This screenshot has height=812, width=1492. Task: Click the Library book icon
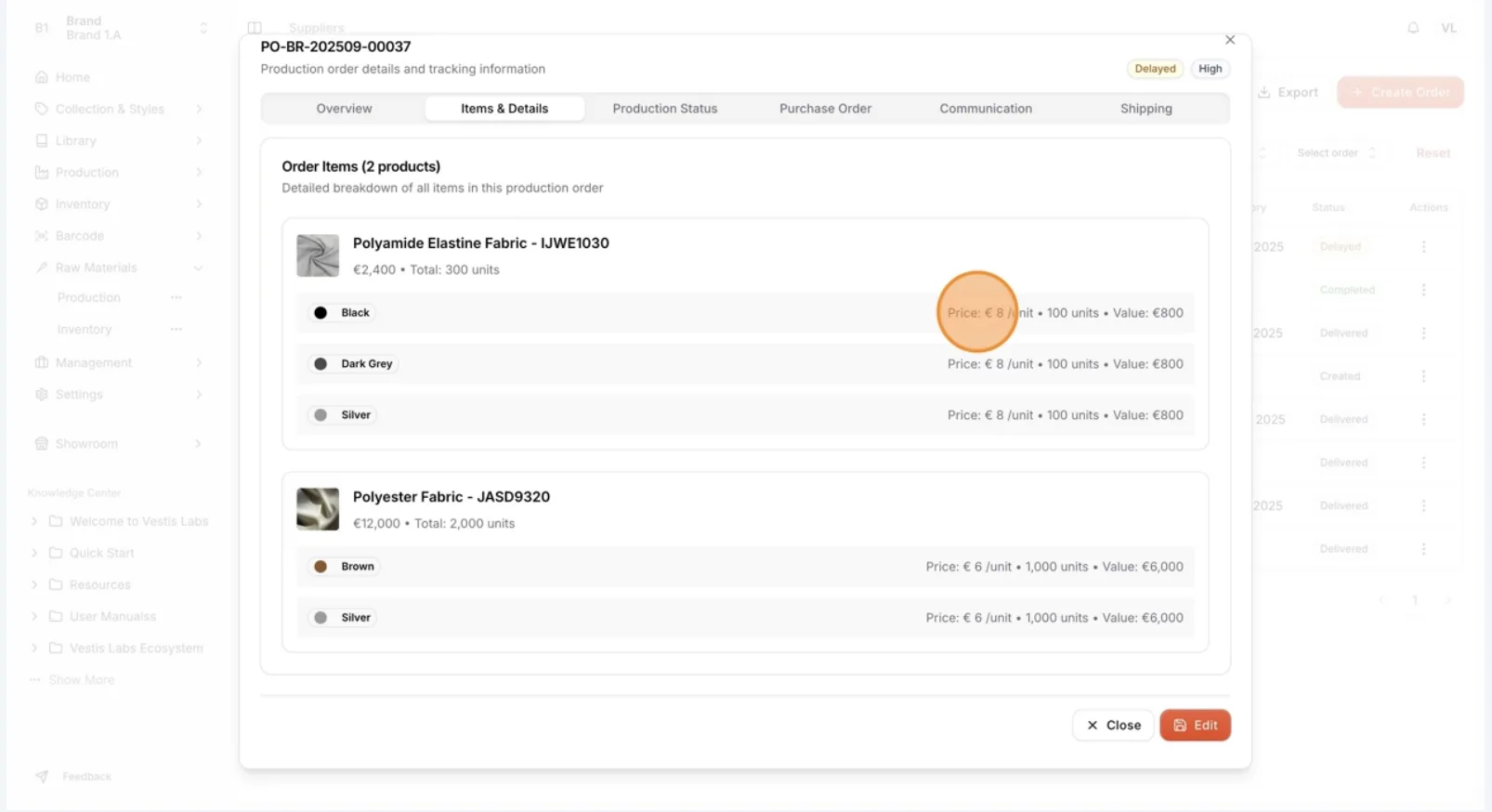tap(41, 140)
